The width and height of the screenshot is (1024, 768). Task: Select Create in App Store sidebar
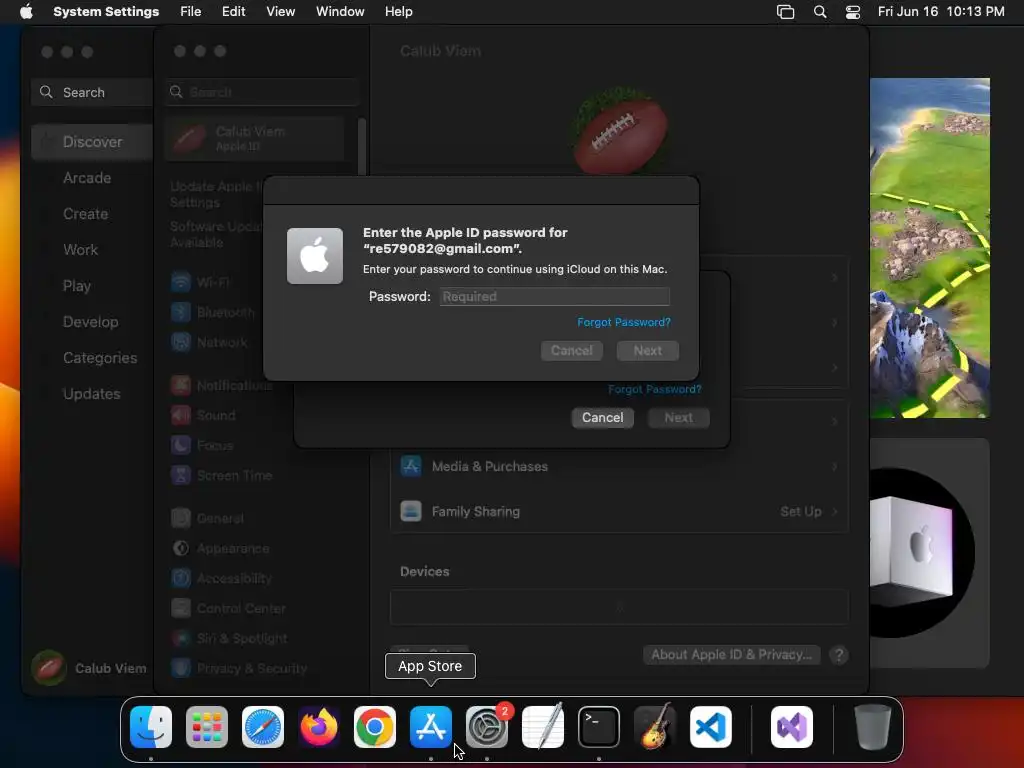point(85,214)
